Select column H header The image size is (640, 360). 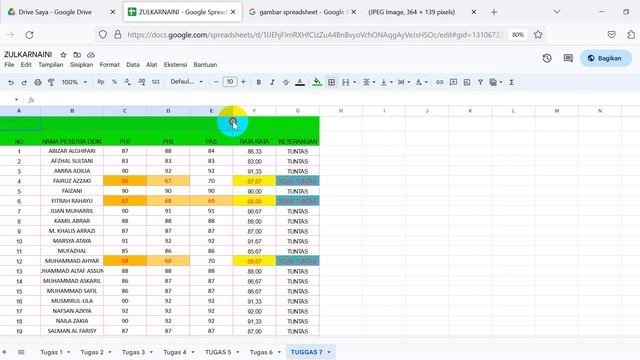(x=341, y=111)
